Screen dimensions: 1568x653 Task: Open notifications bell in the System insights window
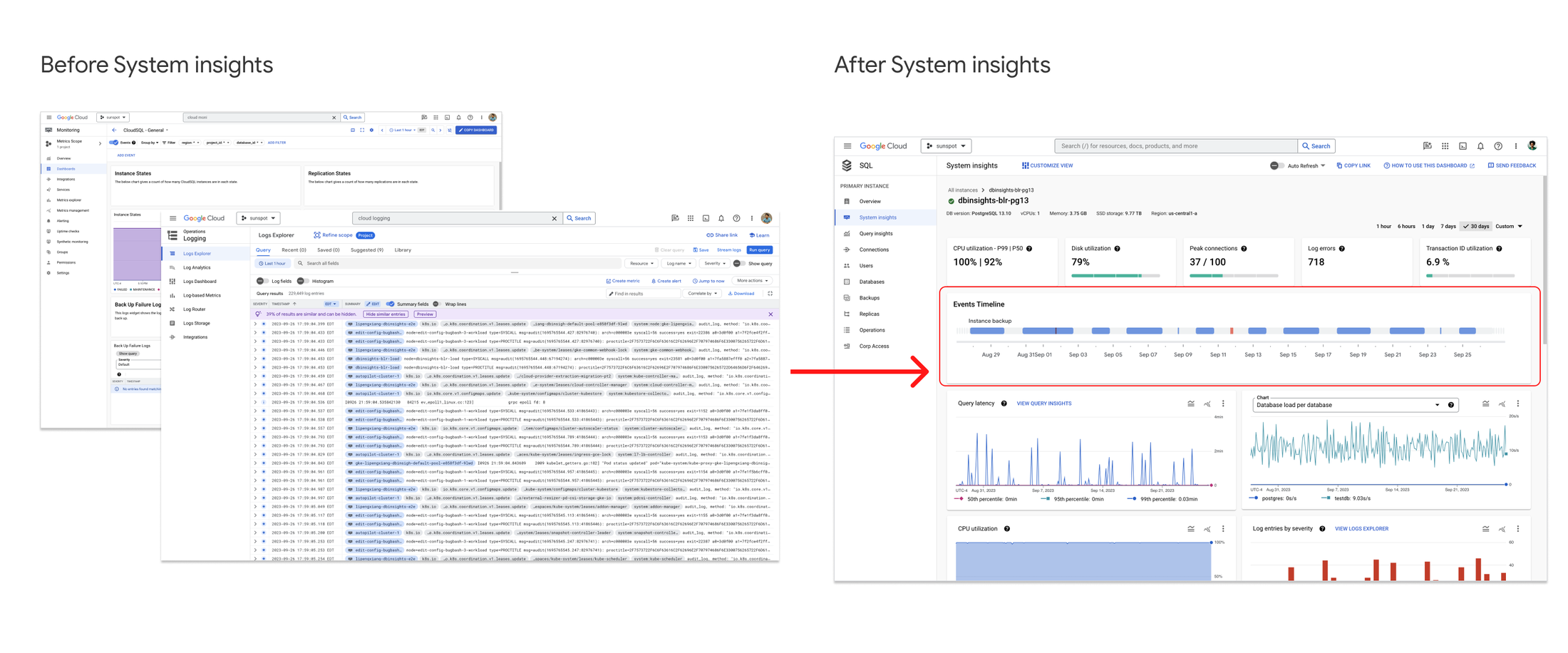(x=1480, y=146)
